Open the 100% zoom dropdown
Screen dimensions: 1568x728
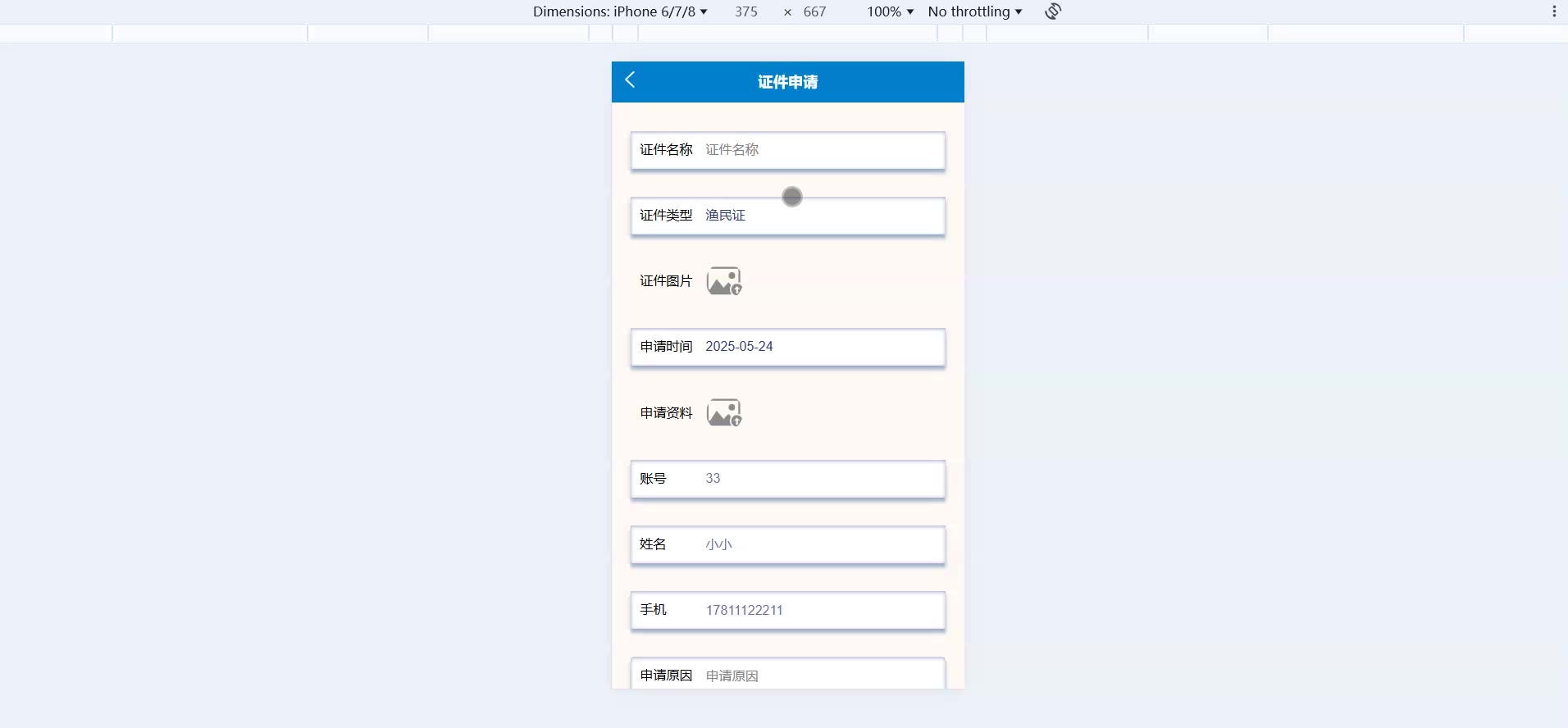891,11
